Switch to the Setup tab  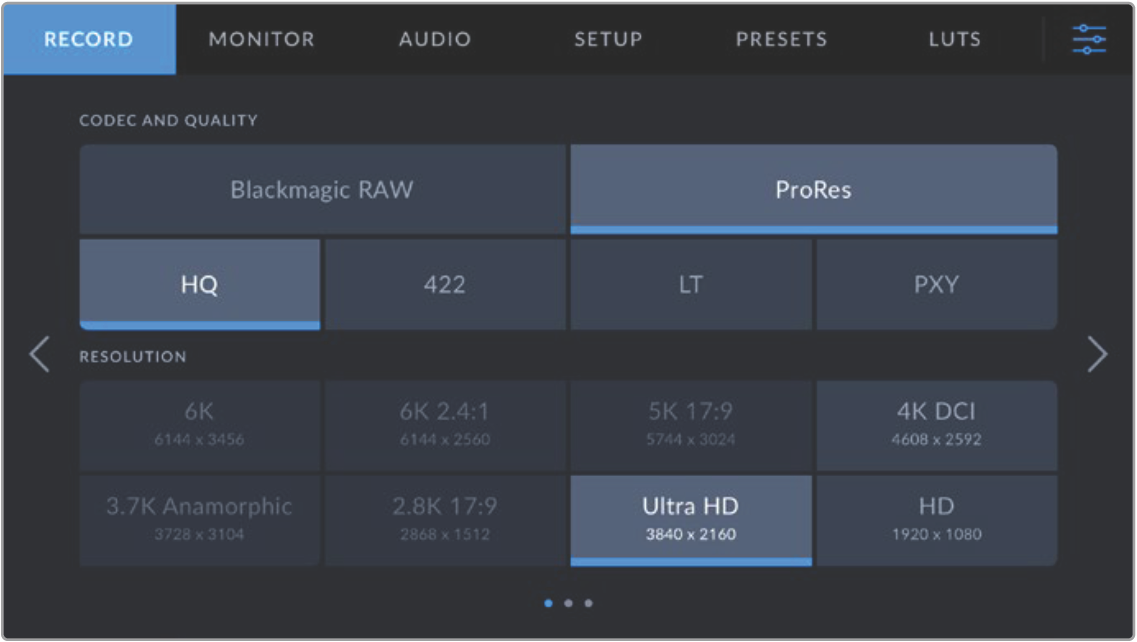[x=608, y=40]
